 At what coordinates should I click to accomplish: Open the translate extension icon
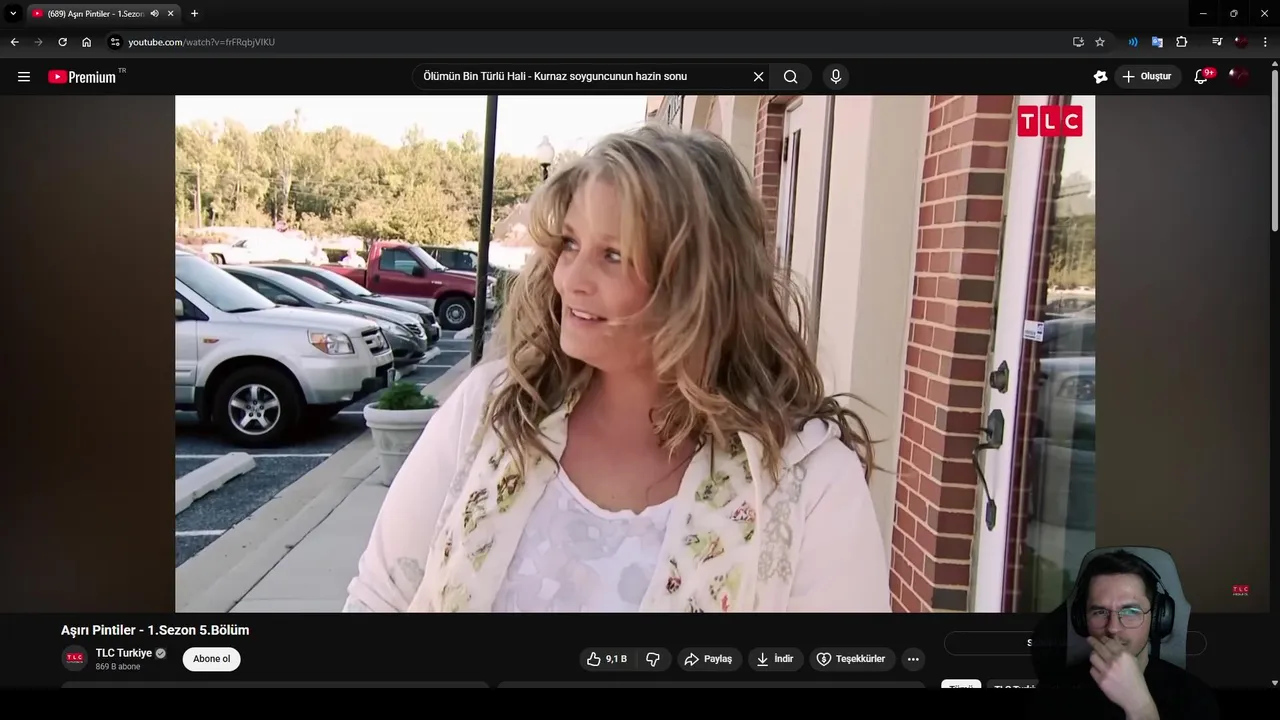1157,42
